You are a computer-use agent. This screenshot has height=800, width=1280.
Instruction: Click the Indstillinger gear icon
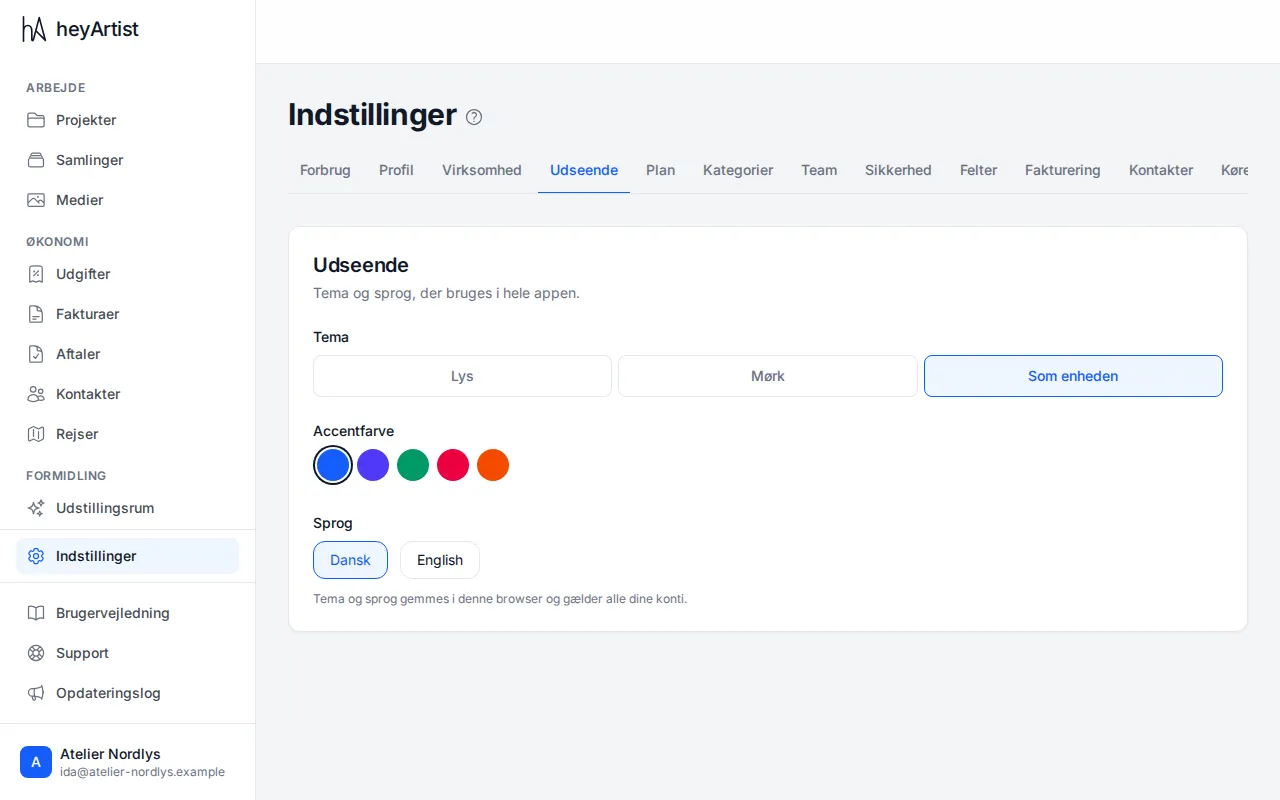point(36,556)
